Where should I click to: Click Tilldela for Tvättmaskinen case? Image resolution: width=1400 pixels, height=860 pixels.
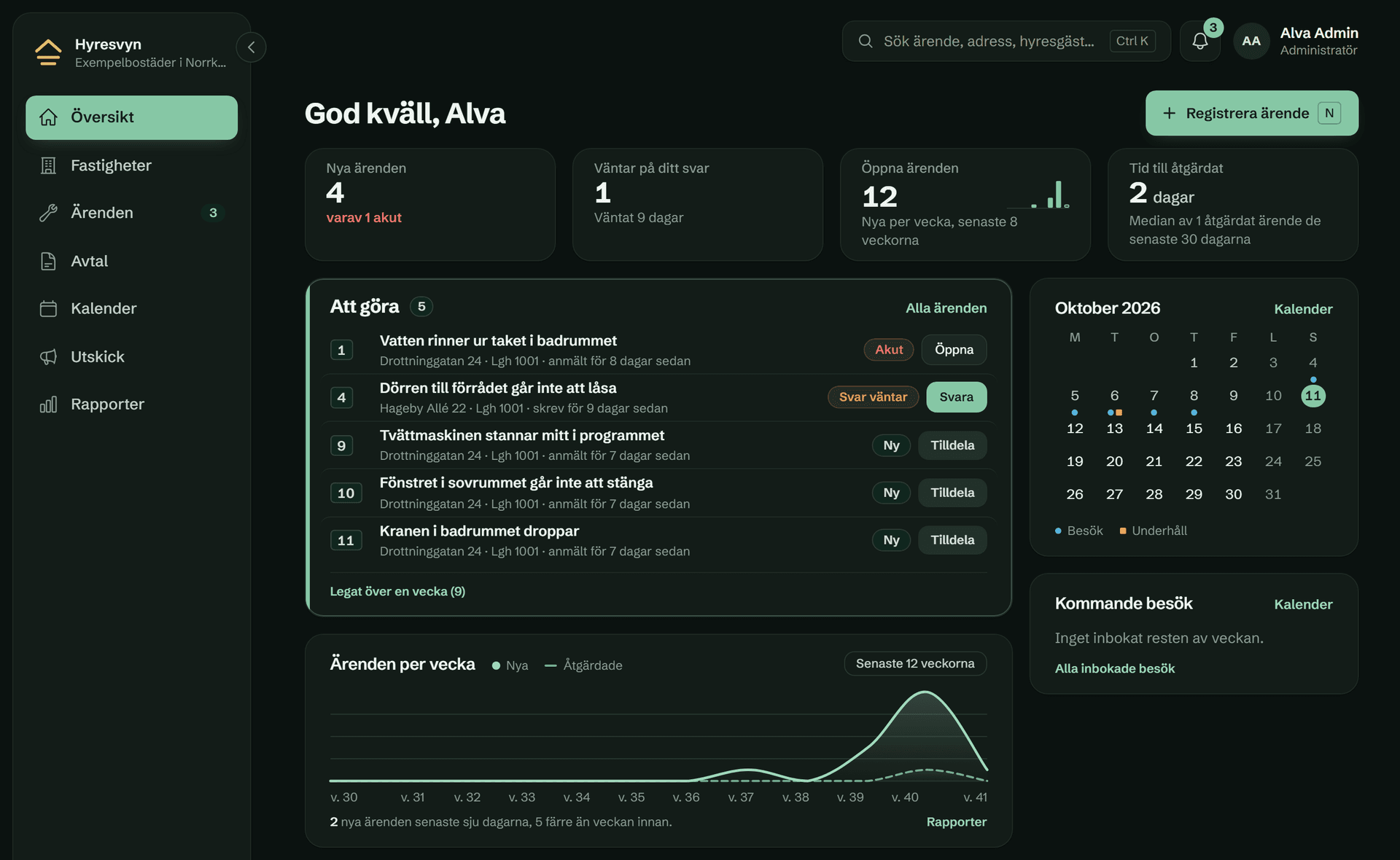952,445
